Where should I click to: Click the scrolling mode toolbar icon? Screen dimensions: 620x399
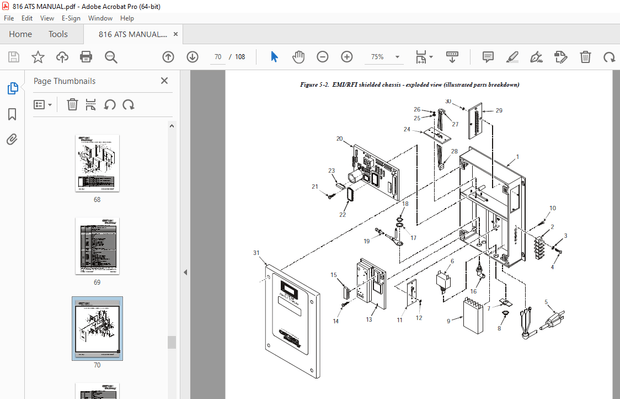point(452,57)
